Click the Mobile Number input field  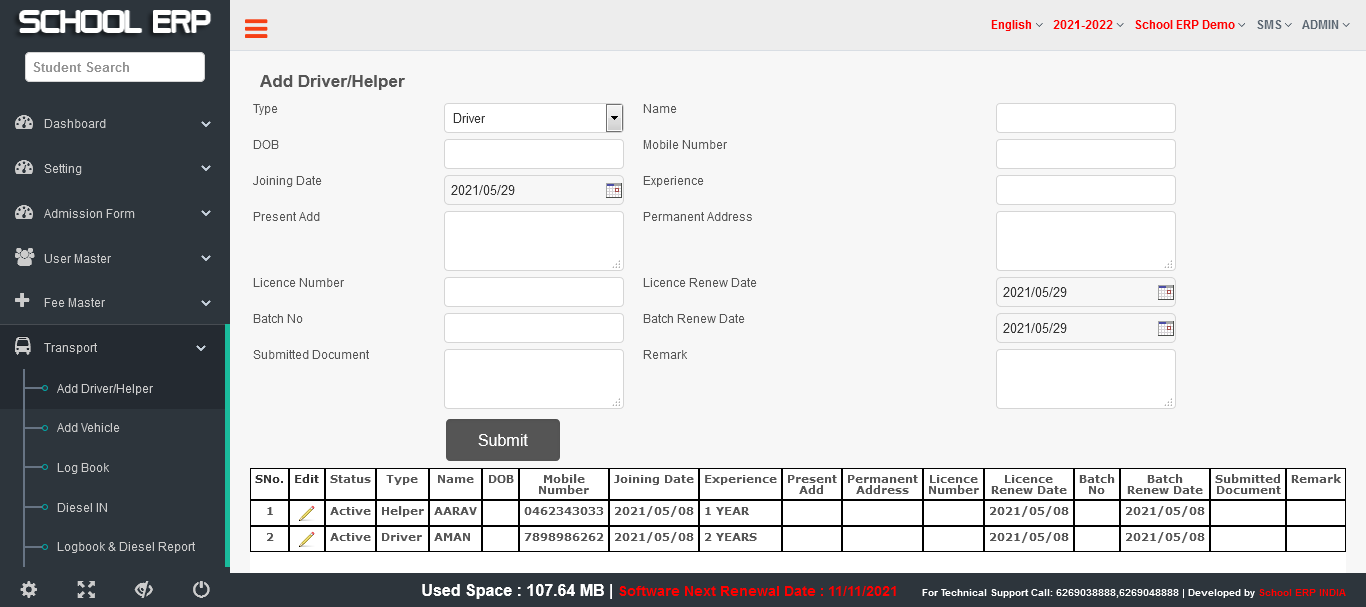[x=1085, y=154]
